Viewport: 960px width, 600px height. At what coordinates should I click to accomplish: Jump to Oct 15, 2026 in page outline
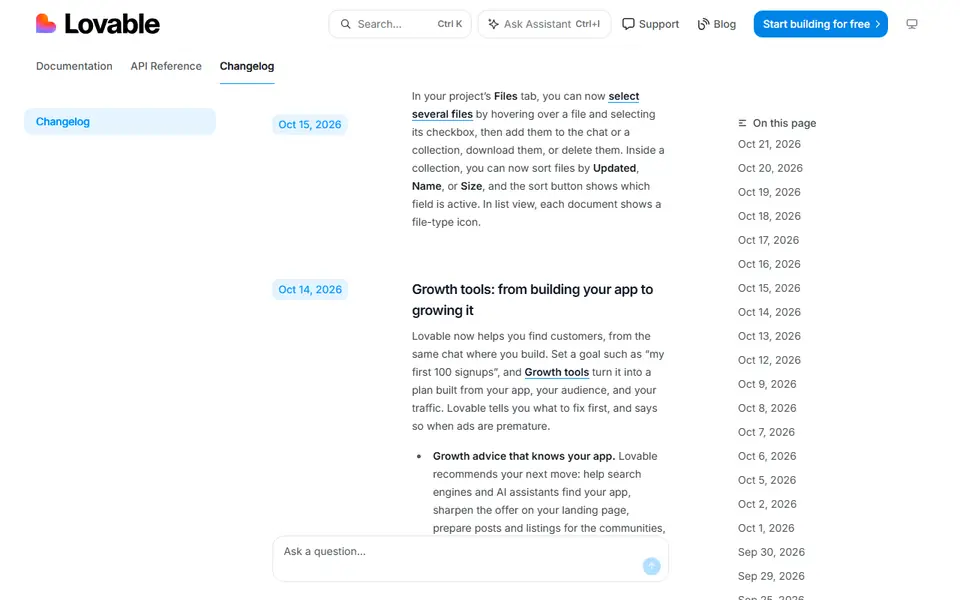769,288
